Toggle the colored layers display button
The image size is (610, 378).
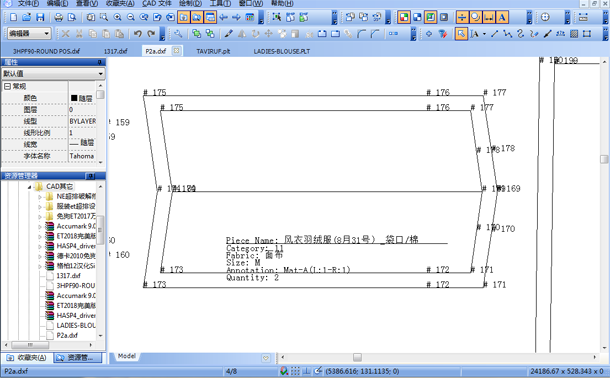404,17
